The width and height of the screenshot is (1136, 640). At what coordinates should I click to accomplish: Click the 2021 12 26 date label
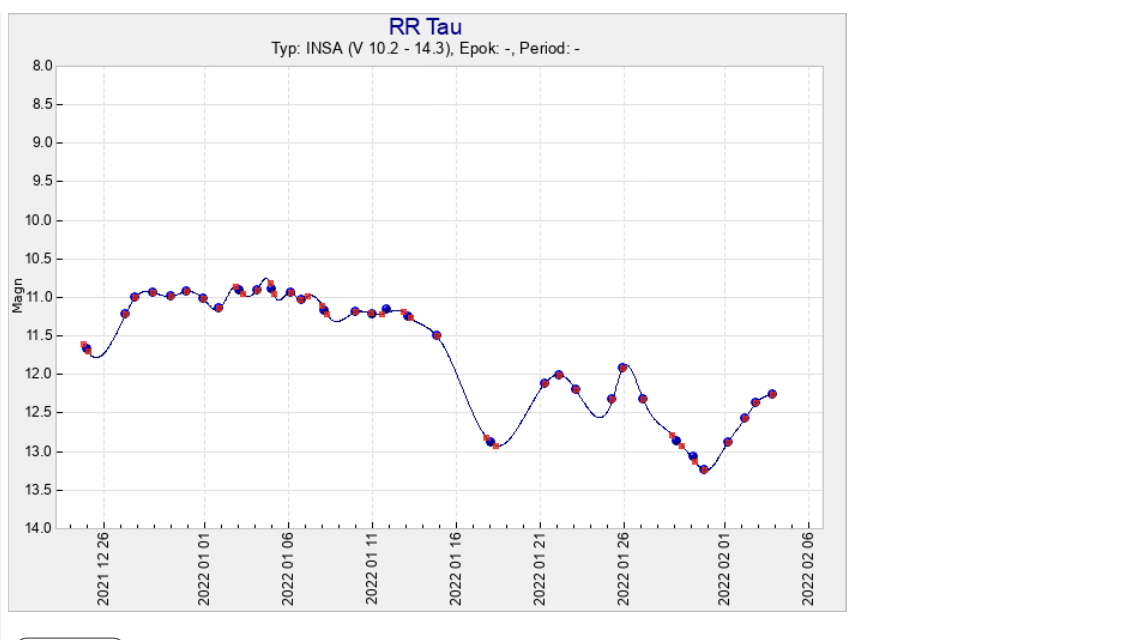tap(104, 571)
